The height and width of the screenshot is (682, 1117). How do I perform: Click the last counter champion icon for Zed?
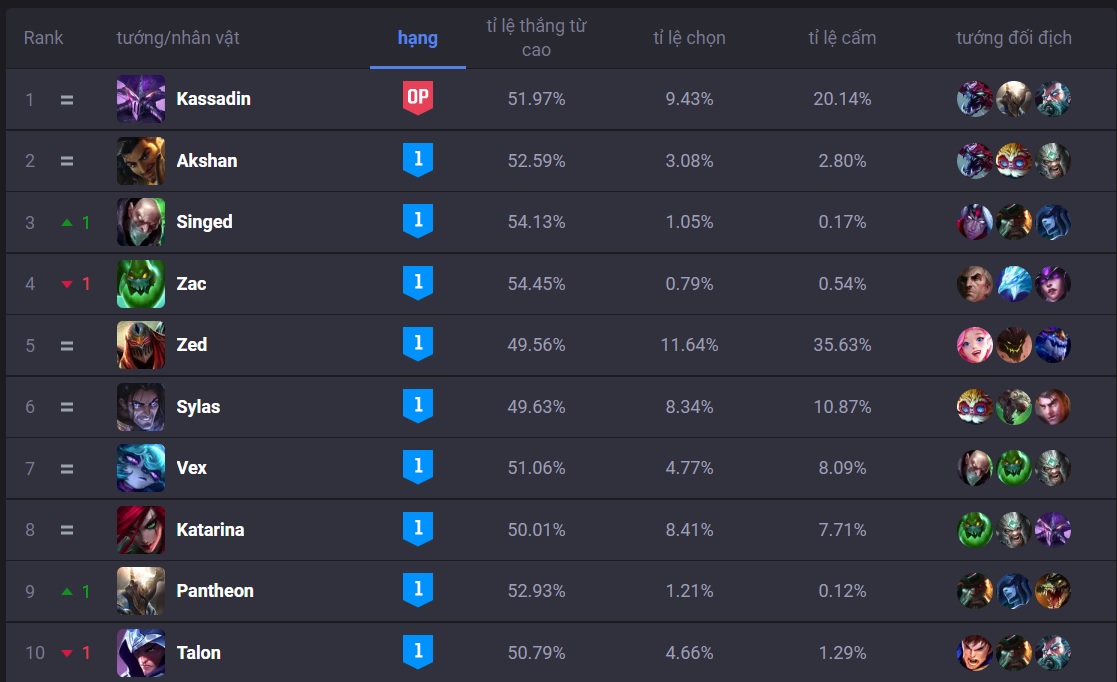pyautogui.click(x=1053, y=345)
